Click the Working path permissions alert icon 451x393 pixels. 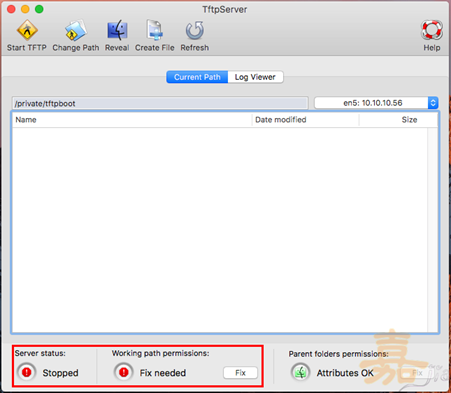(x=124, y=372)
